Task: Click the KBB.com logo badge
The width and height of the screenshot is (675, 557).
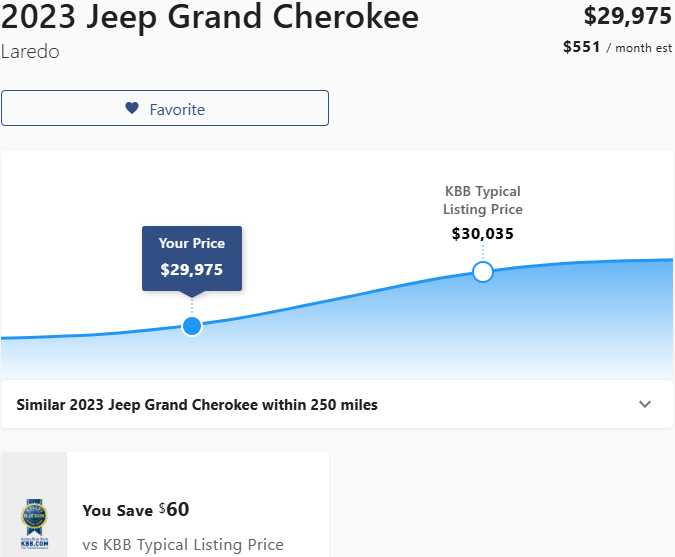Action: tap(33, 520)
